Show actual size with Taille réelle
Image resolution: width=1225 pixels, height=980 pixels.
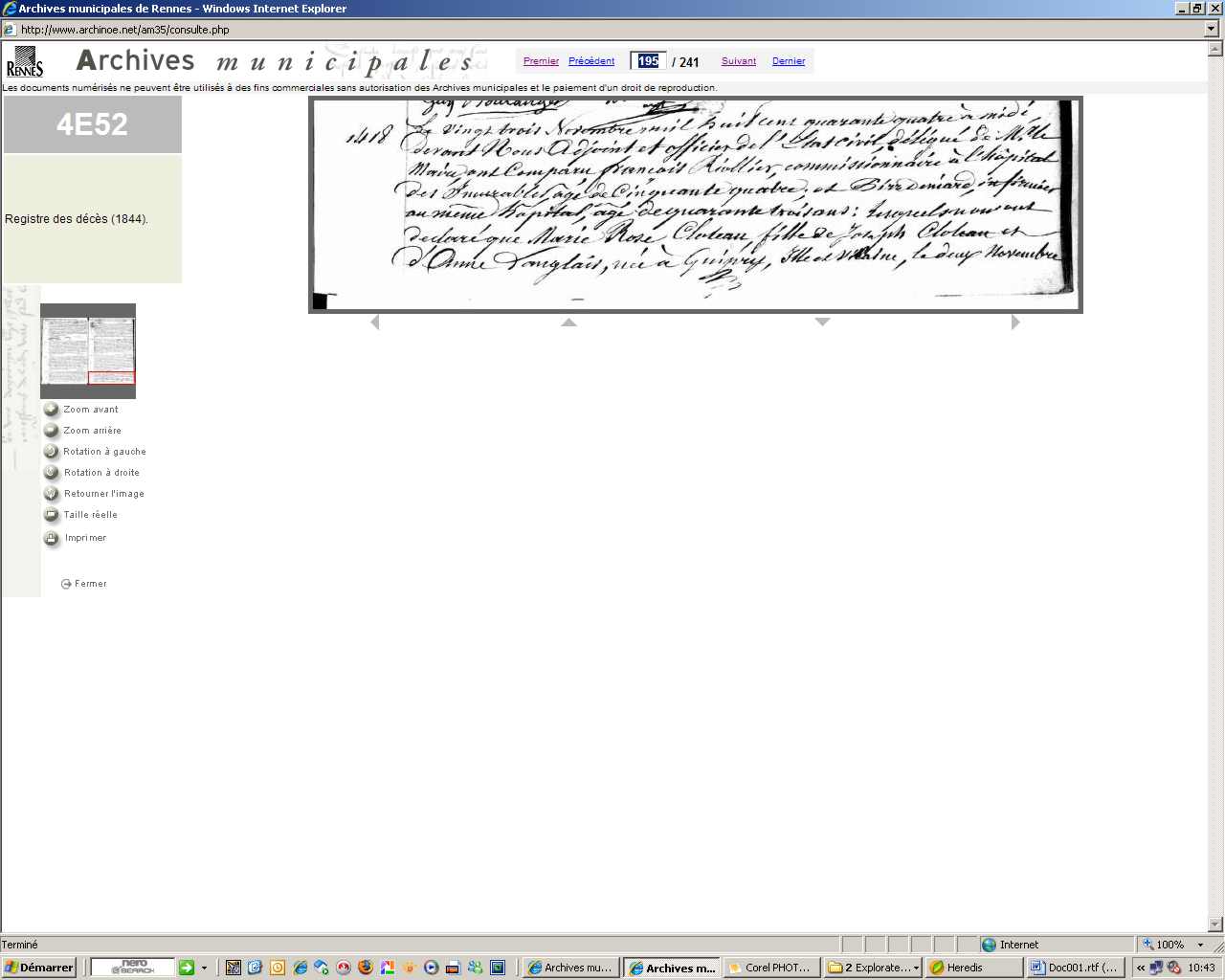52,515
